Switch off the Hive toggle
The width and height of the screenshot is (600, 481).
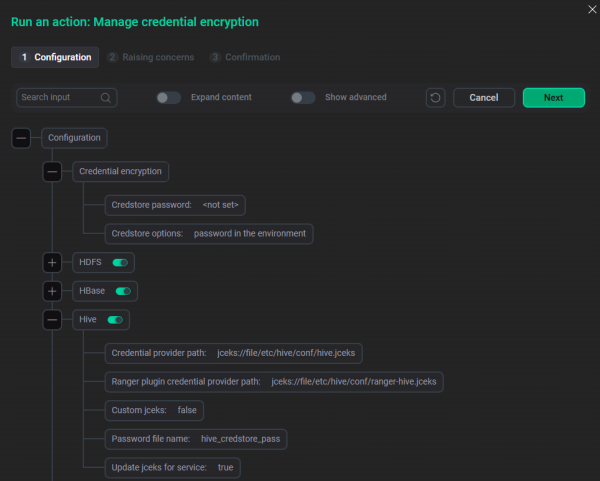115,320
